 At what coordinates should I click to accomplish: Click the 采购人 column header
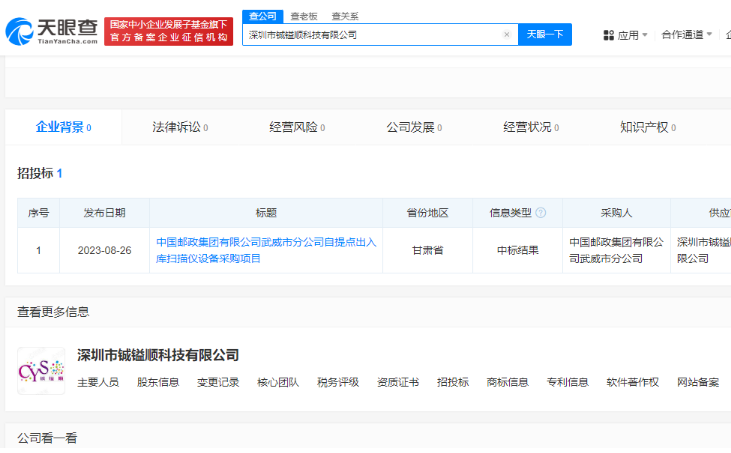tap(616, 213)
